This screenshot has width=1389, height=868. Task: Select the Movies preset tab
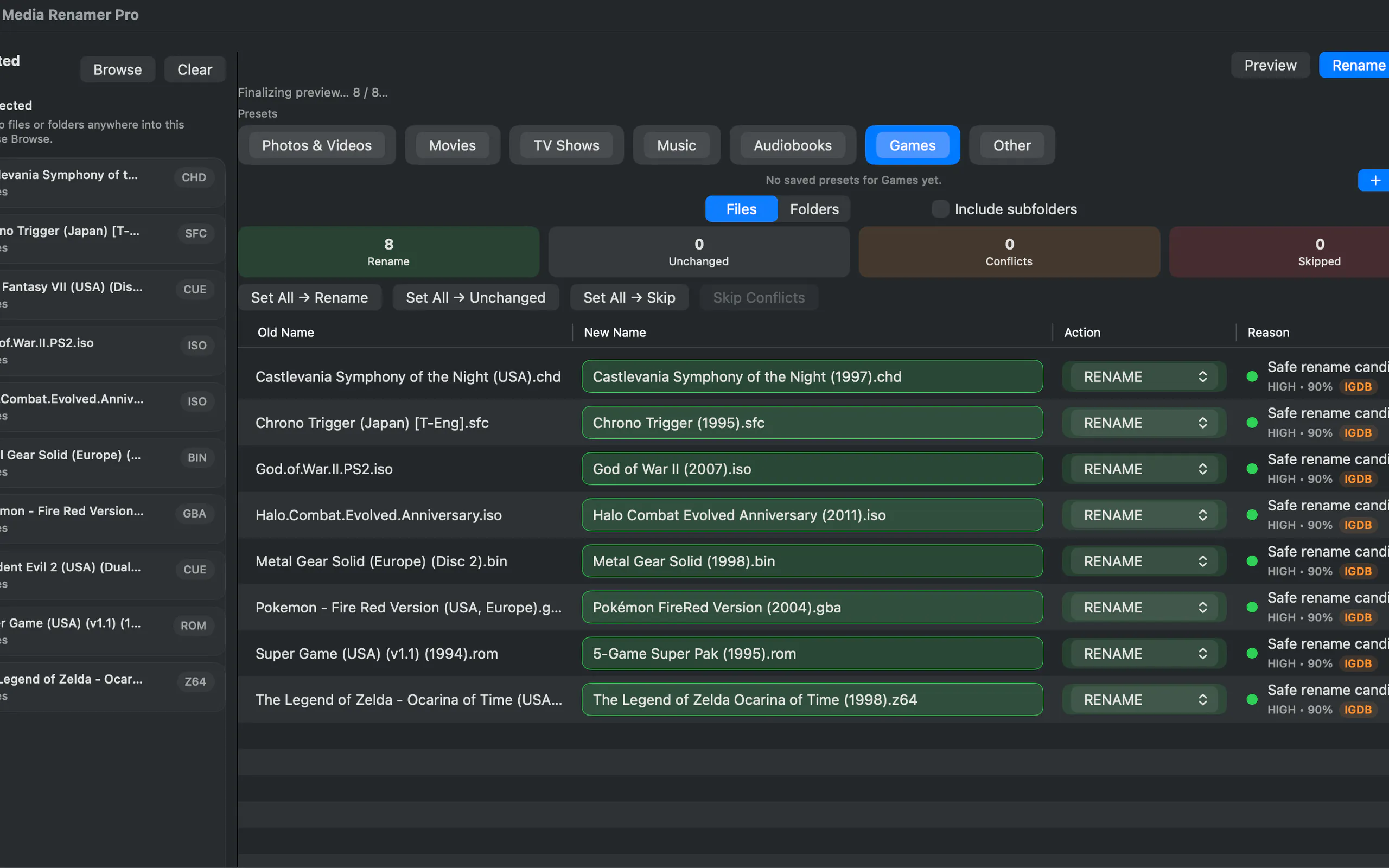pos(453,145)
